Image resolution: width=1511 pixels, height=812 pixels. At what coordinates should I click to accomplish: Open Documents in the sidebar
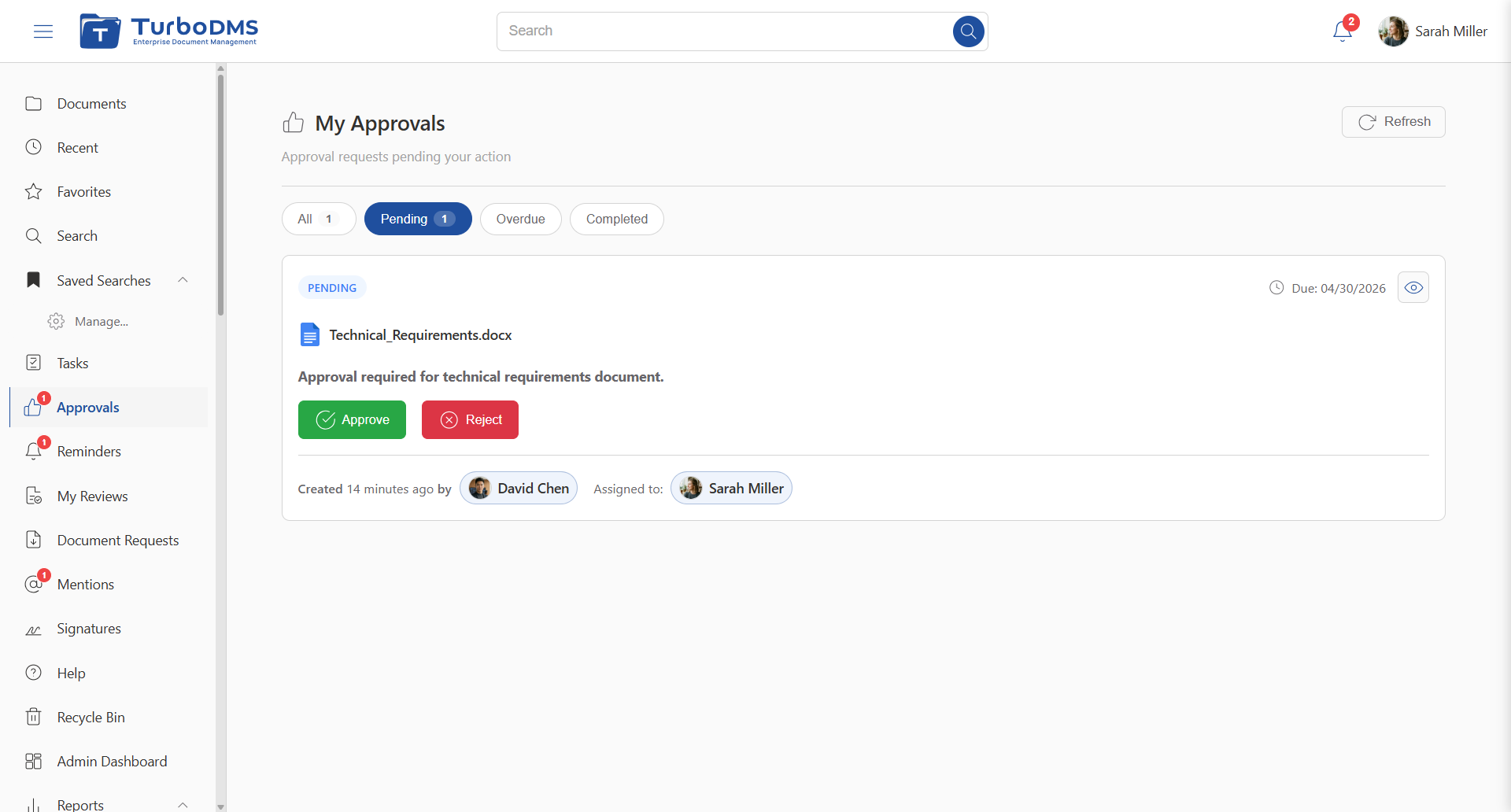(109, 104)
